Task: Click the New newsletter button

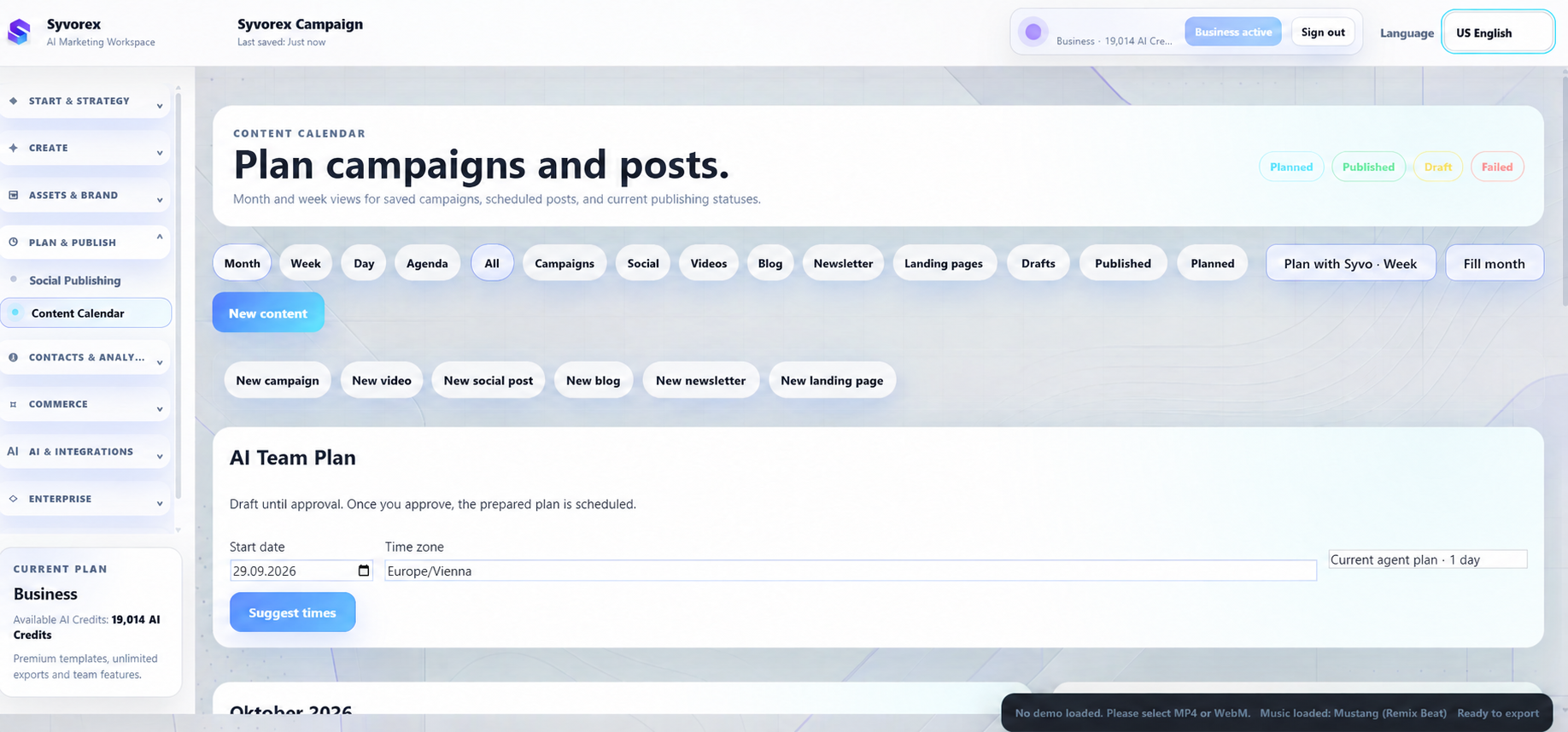Action: 701,380
